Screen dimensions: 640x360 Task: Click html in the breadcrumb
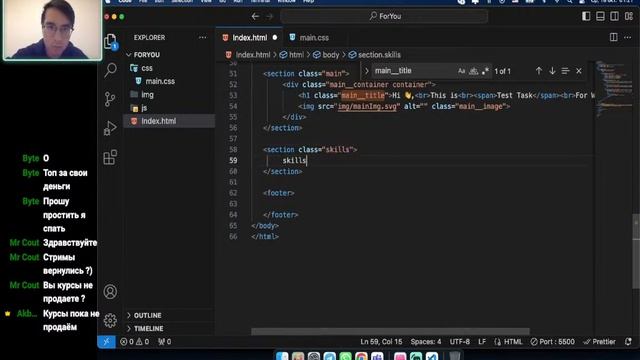pyautogui.click(x=296, y=55)
